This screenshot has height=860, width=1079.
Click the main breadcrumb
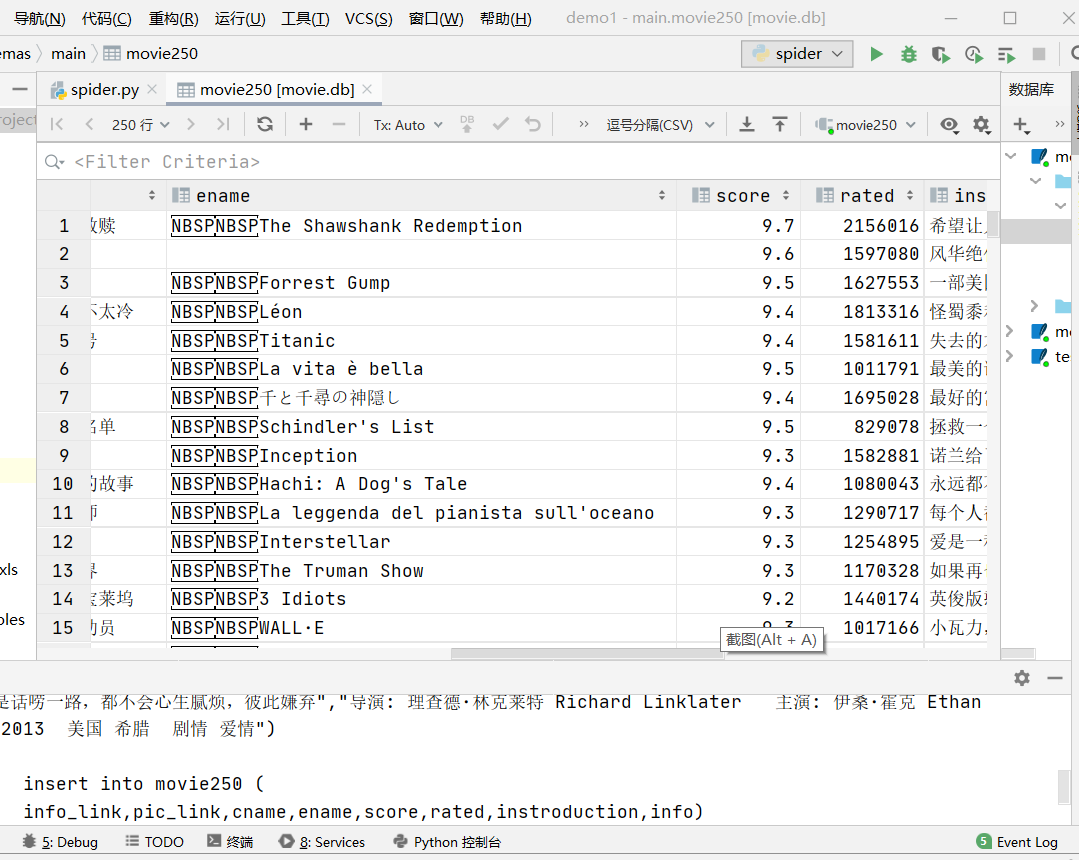(68, 54)
